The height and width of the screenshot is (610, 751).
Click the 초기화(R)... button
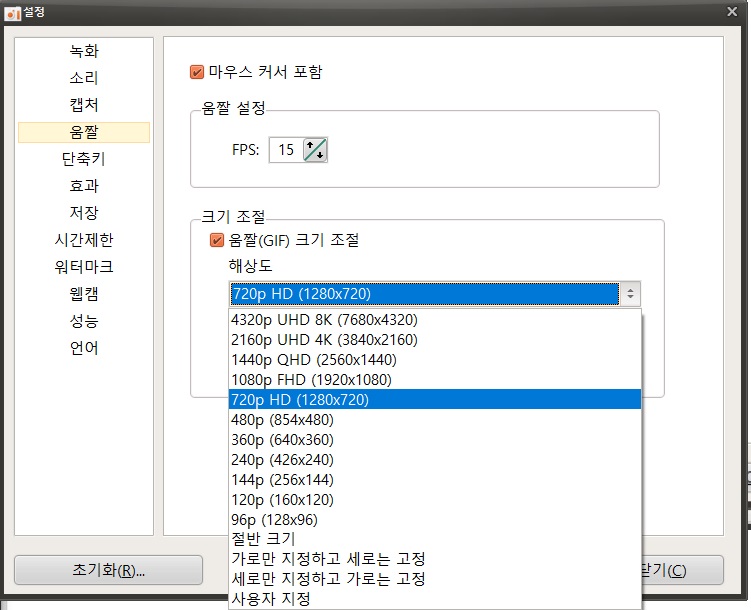(x=109, y=570)
